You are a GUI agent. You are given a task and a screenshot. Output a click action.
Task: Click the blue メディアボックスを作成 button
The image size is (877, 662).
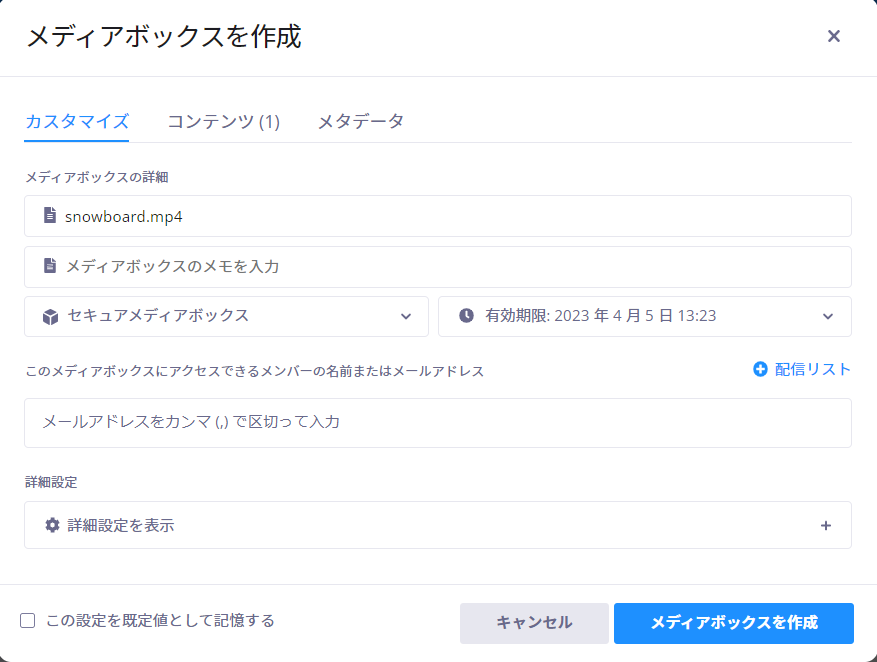pos(734,623)
